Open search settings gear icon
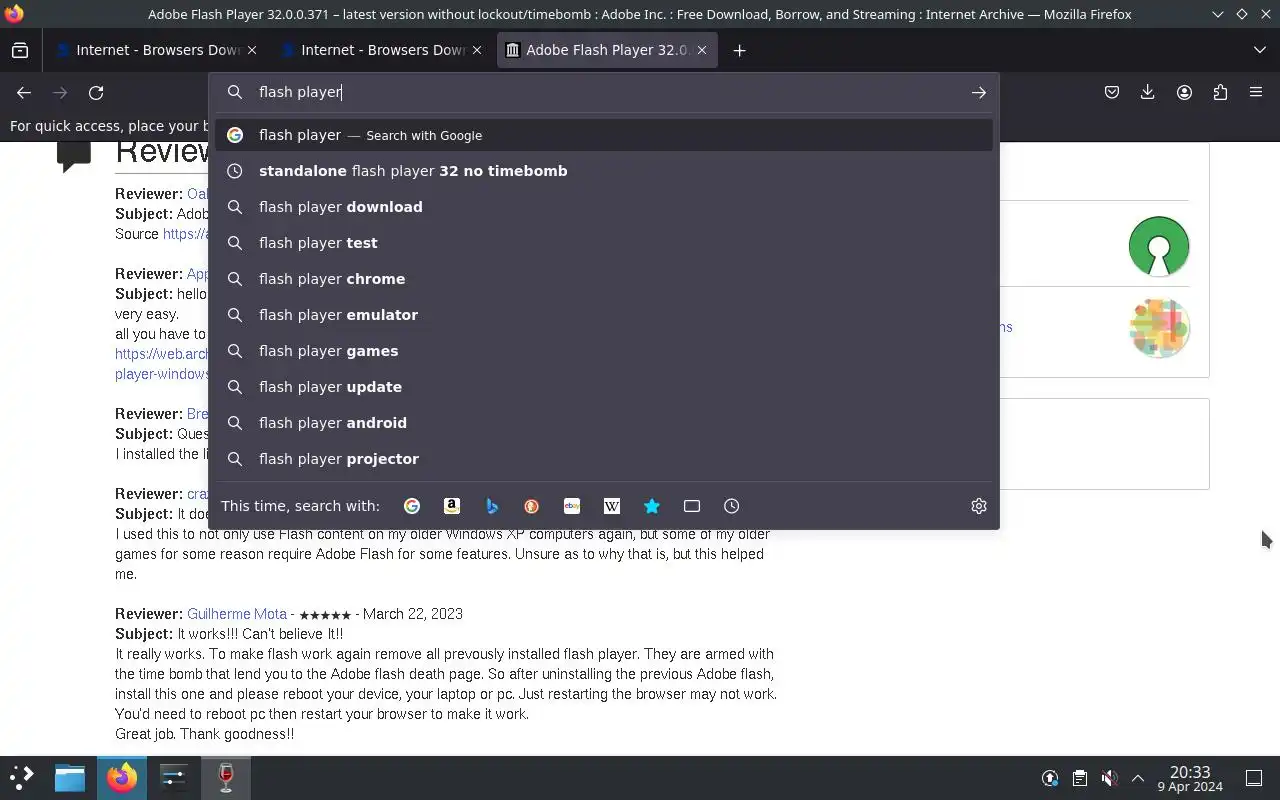The image size is (1280, 800). click(979, 506)
